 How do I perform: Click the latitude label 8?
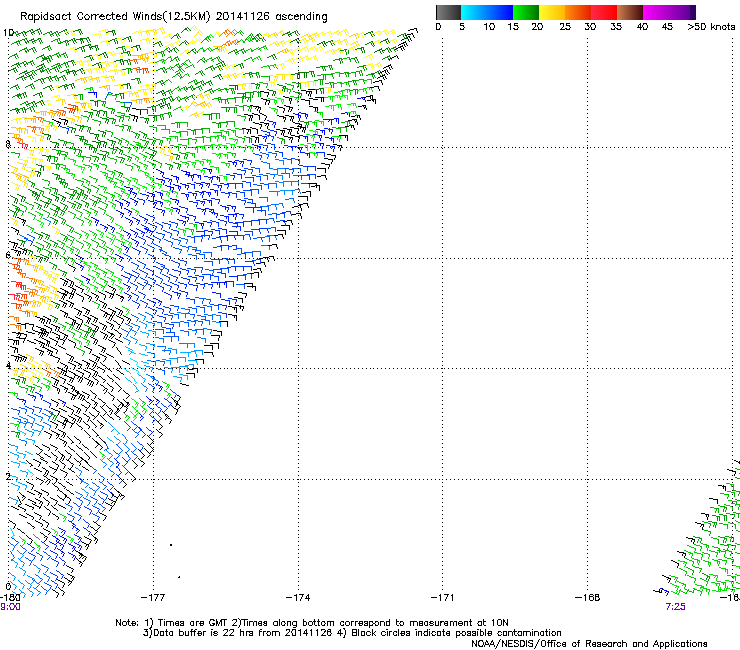(8, 144)
